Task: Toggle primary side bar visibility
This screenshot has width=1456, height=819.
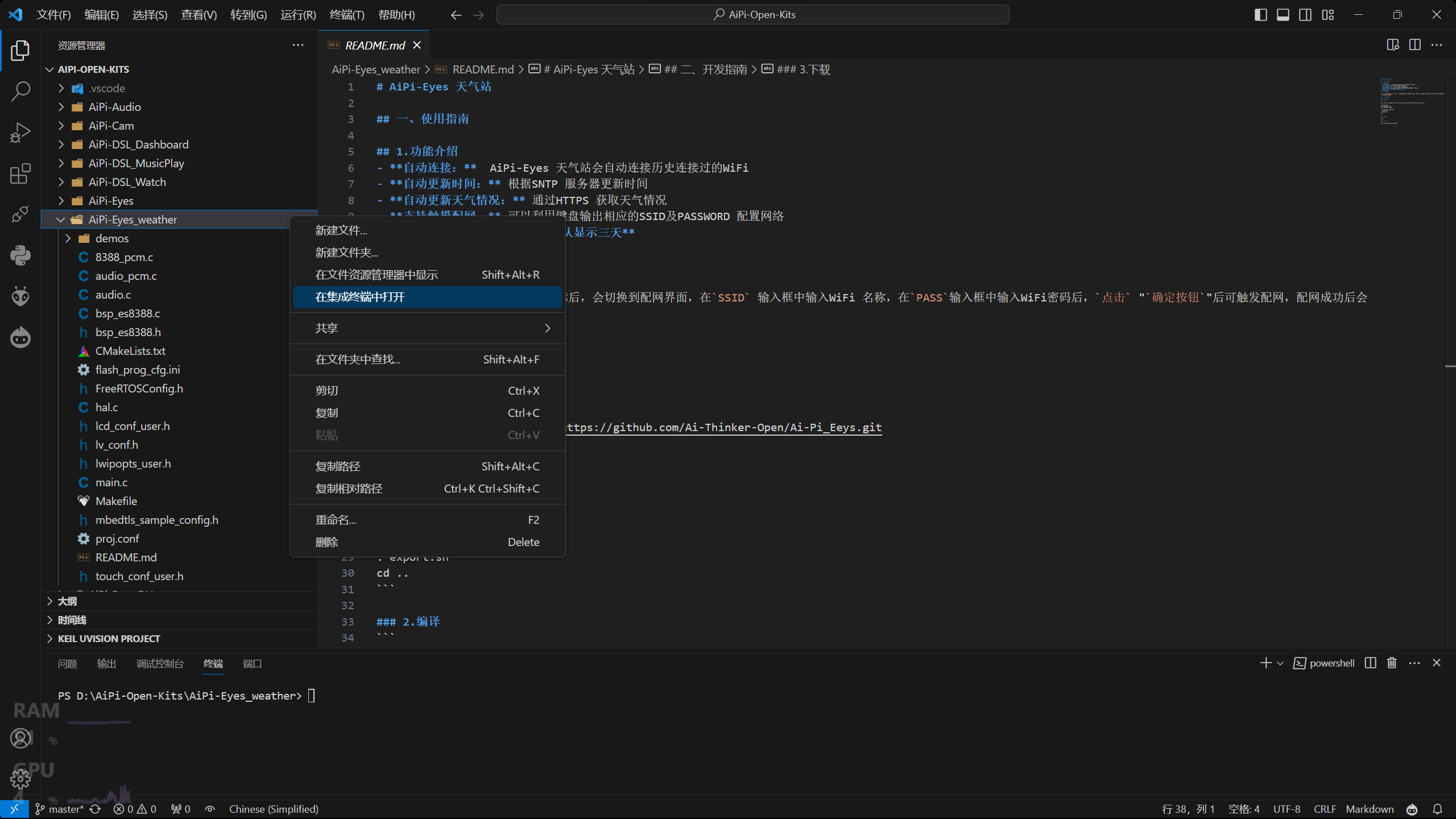Action: click(x=1261, y=15)
